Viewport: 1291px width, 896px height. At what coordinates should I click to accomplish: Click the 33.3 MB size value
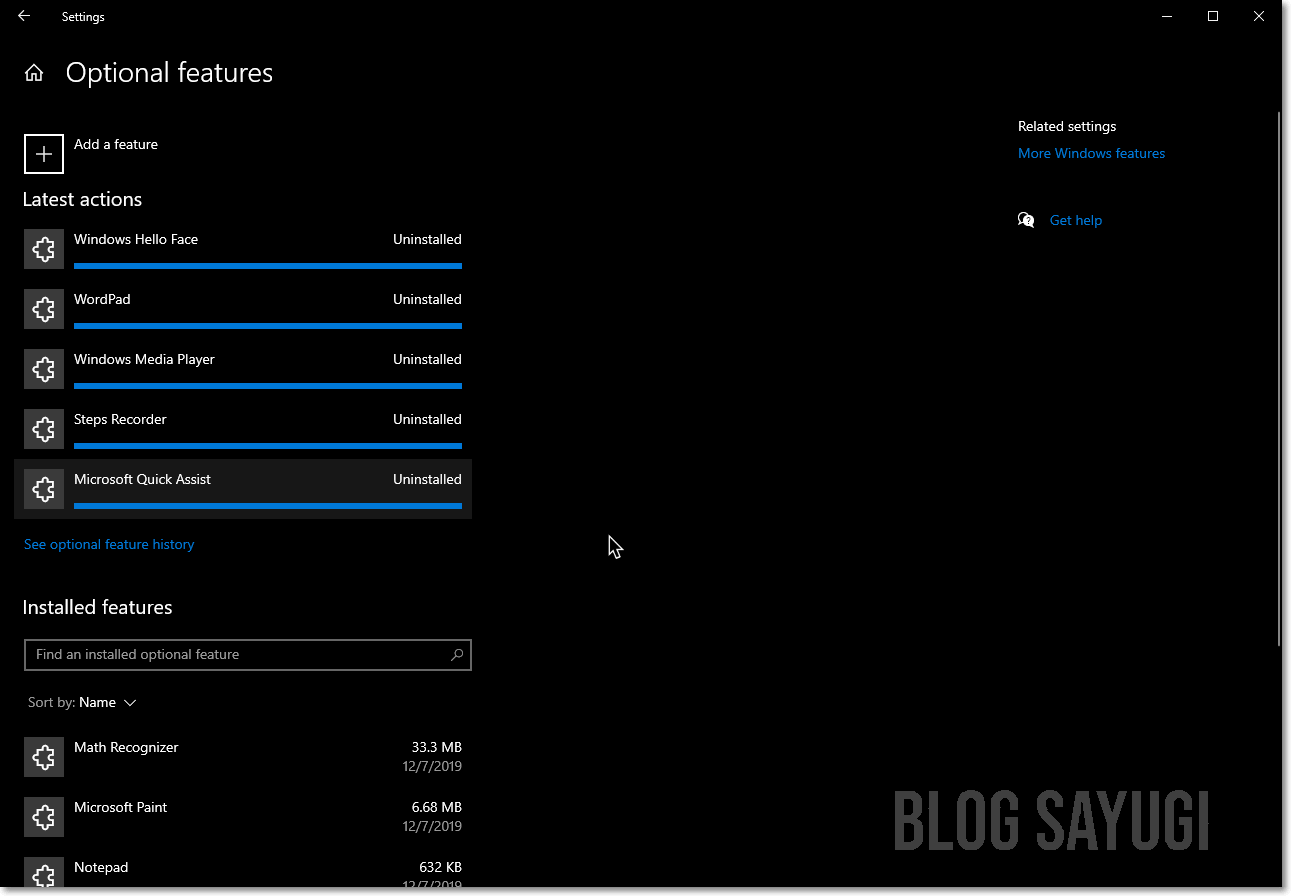pyautogui.click(x=437, y=747)
